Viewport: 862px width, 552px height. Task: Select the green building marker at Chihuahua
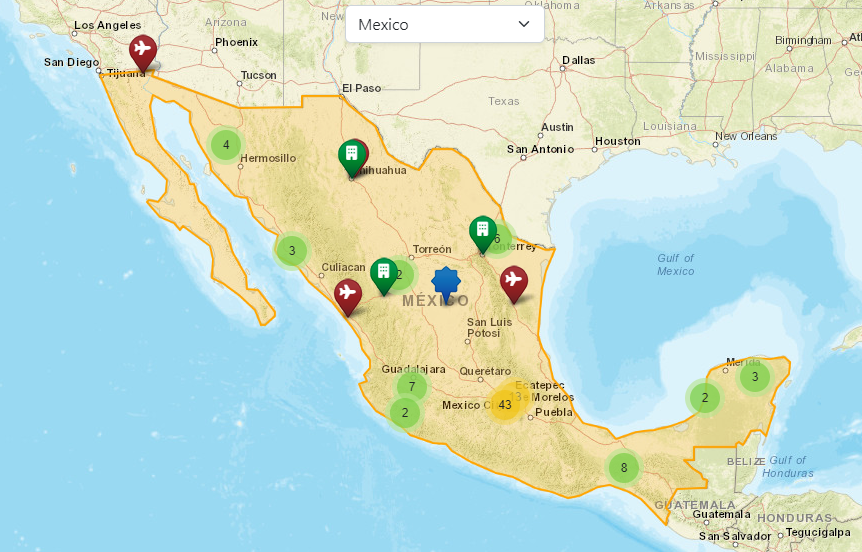(x=349, y=154)
